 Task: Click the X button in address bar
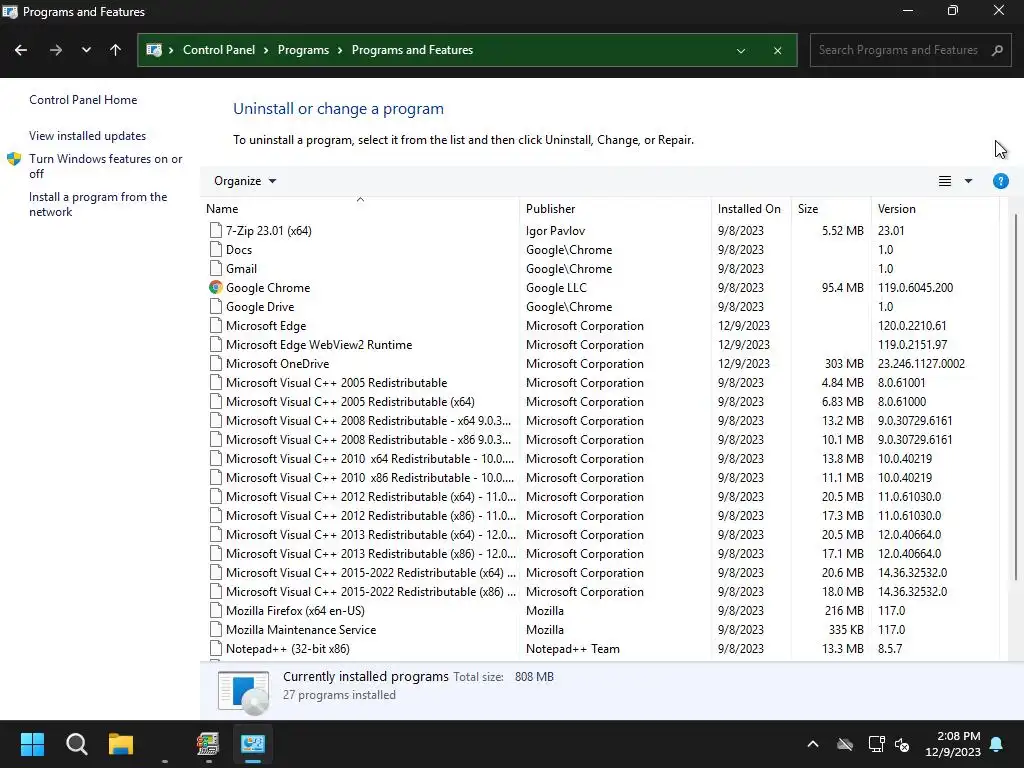777,51
